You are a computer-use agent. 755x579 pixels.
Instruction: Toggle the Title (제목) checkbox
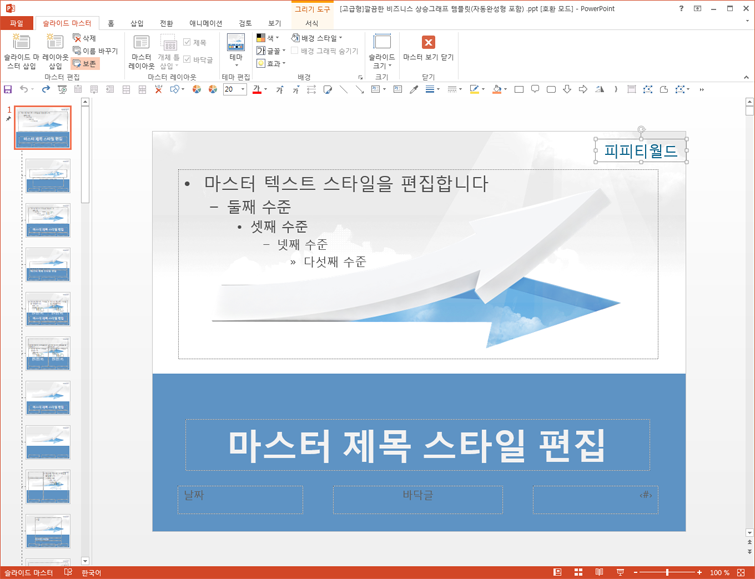(195, 43)
